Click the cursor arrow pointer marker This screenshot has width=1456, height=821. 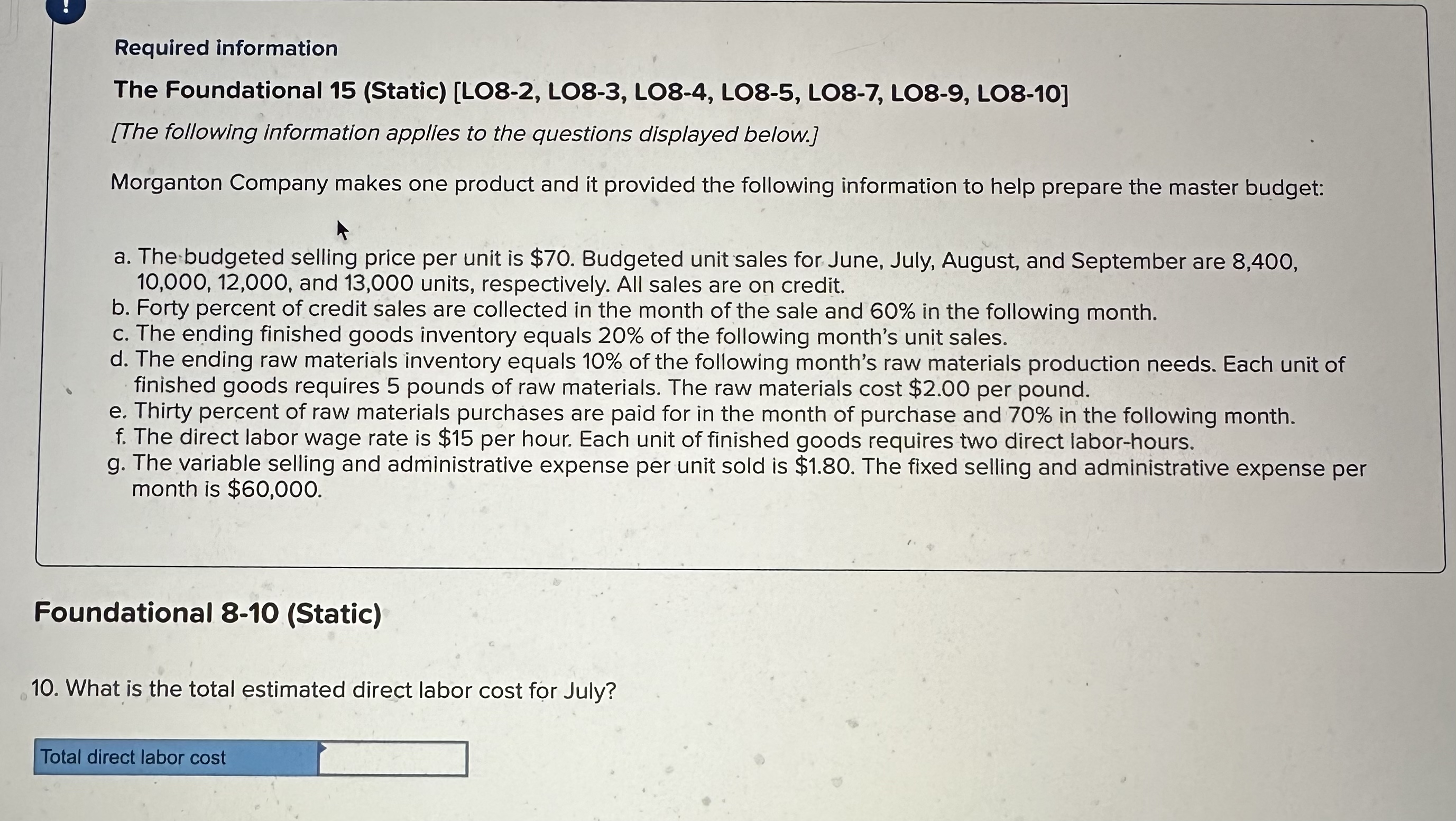(x=343, y=230)
